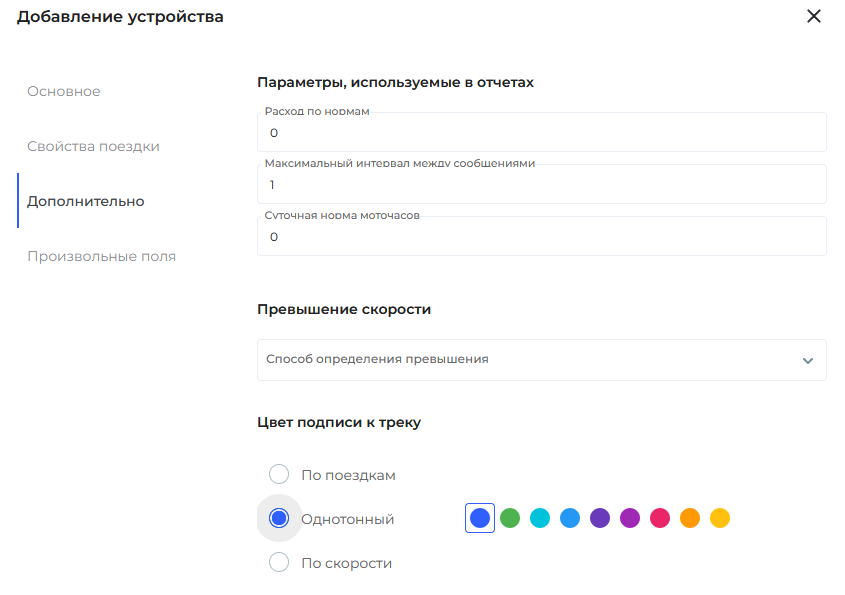Enable the По скорости radio button
The width and height of the screenshot is (845, 595).
coord(279,562)
